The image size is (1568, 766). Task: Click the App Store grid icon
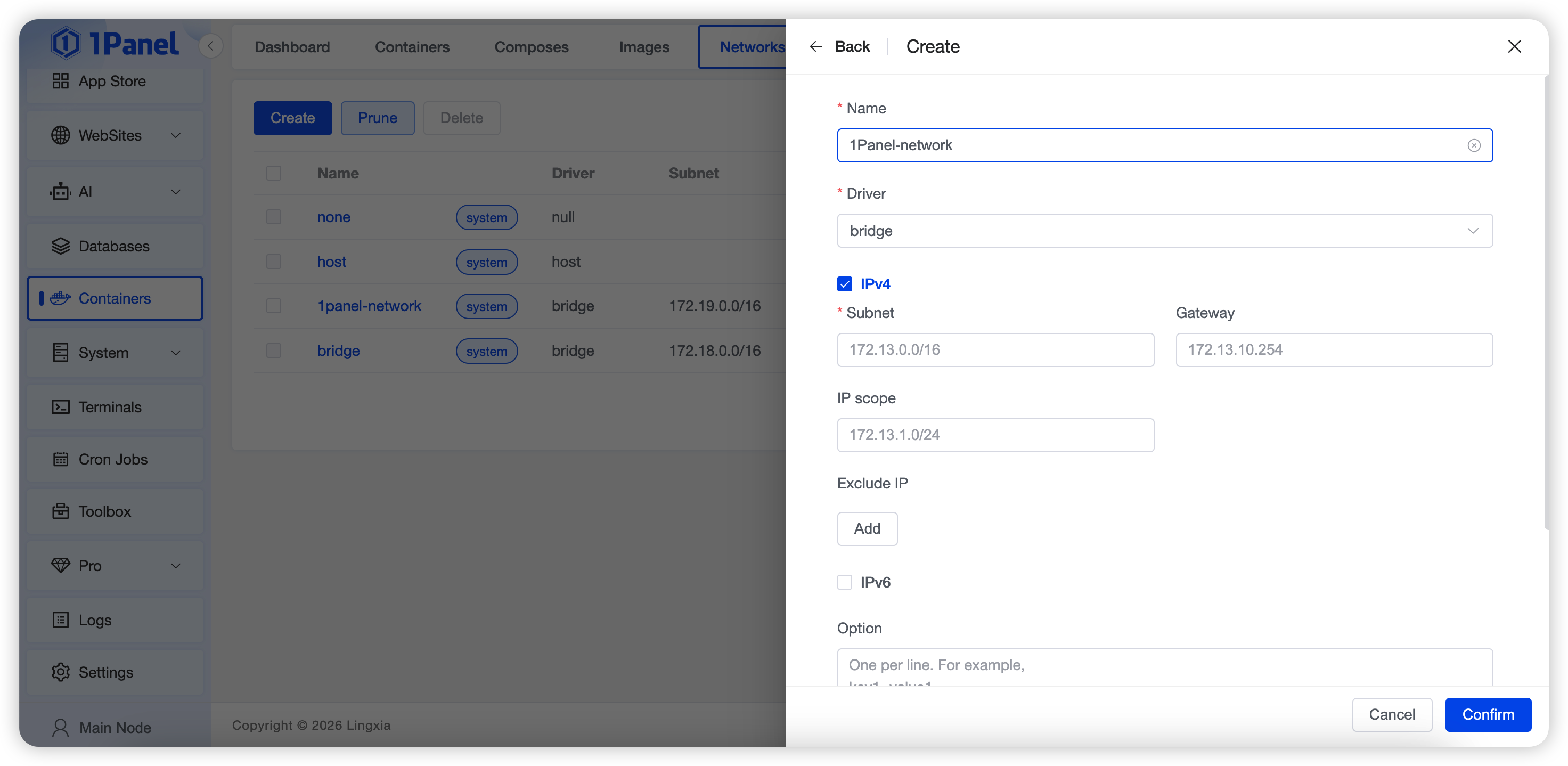[60, 81]
